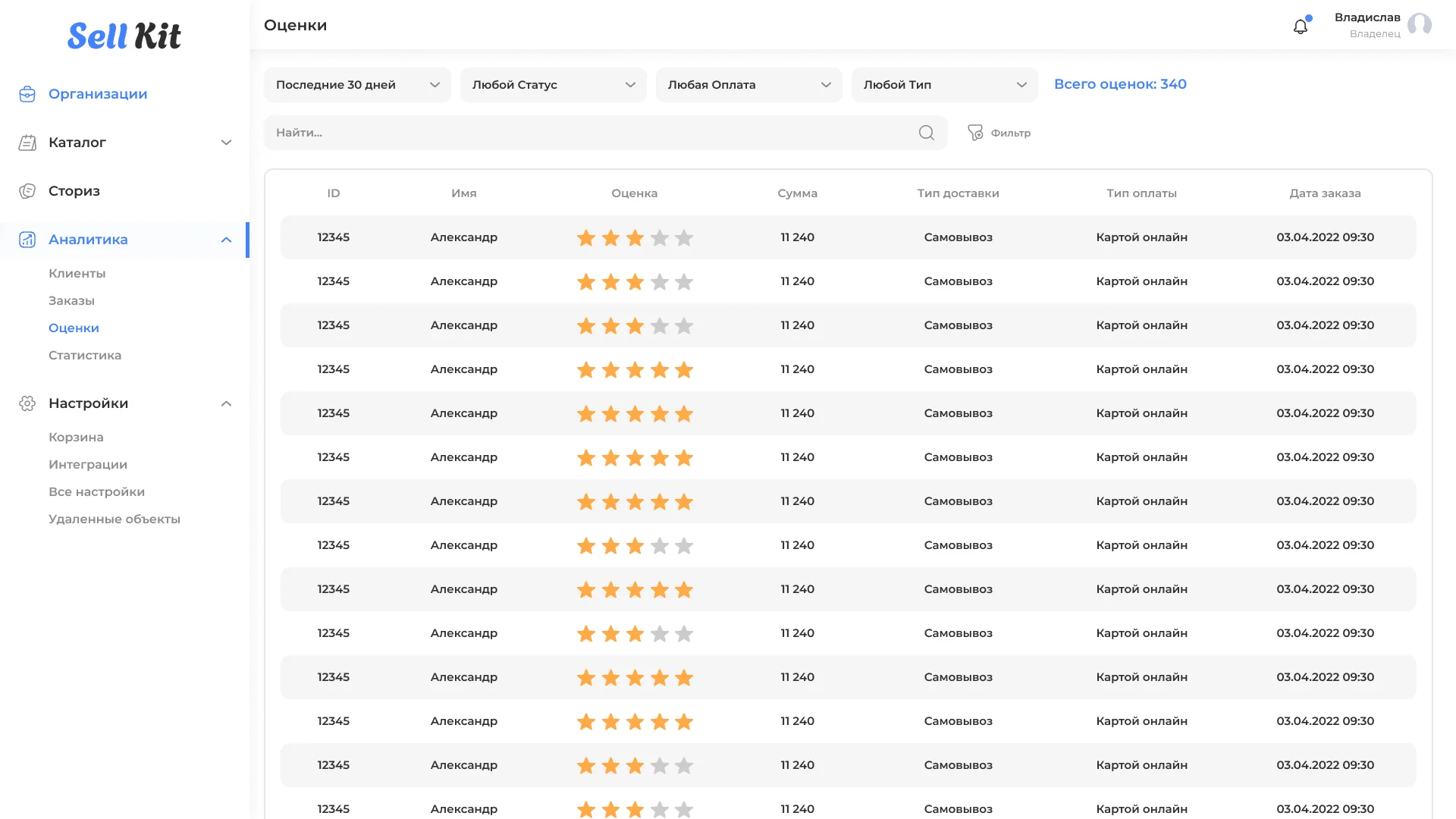Click the Сумма column header
Screen dimensions: 1456x819
tap(798, 193)
